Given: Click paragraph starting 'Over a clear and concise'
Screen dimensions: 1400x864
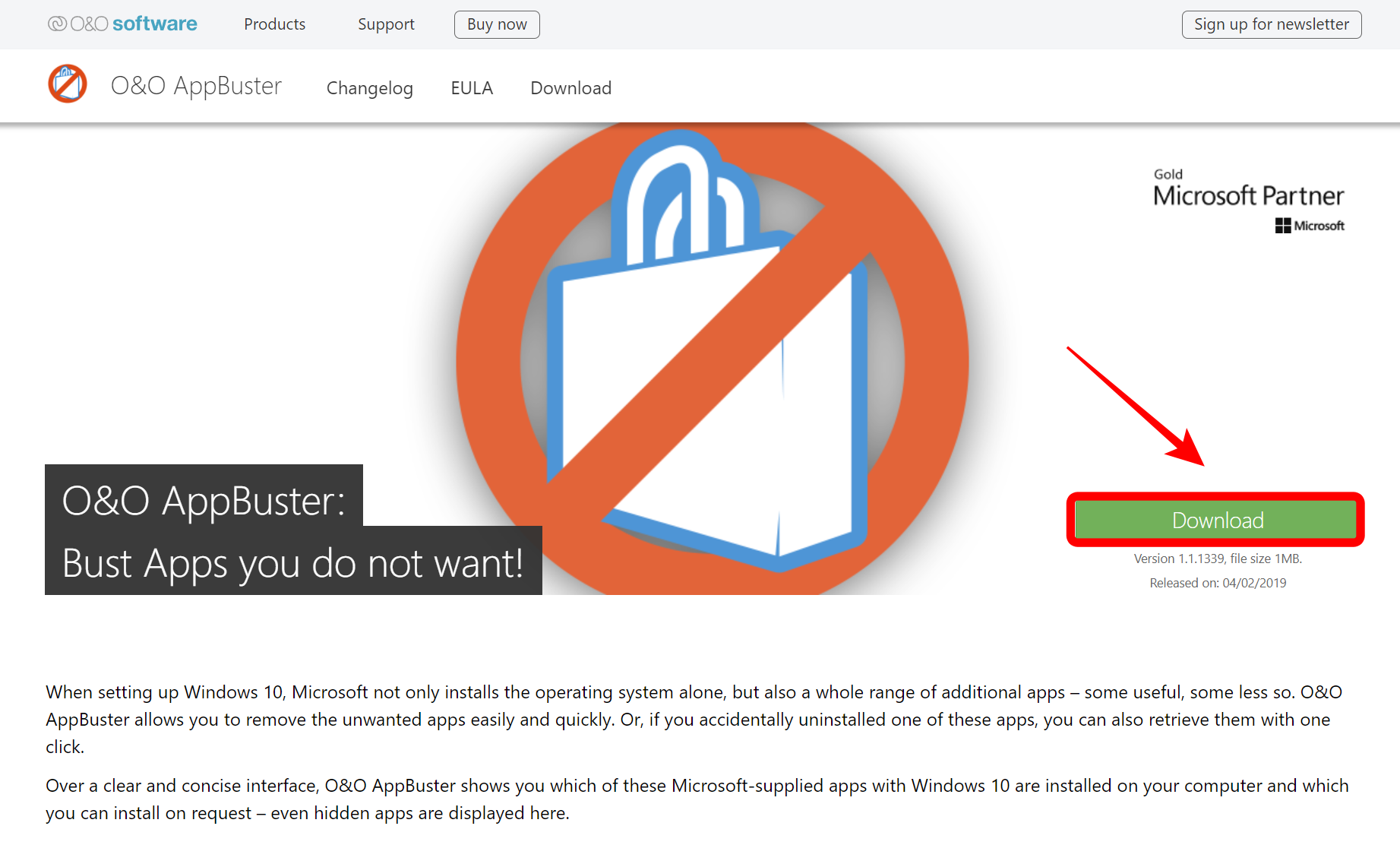Looking at the screenshot, I should coord(697,799).
